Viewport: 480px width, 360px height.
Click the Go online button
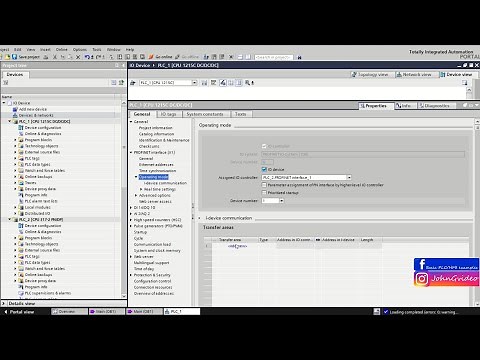click(x=160, y=57)
